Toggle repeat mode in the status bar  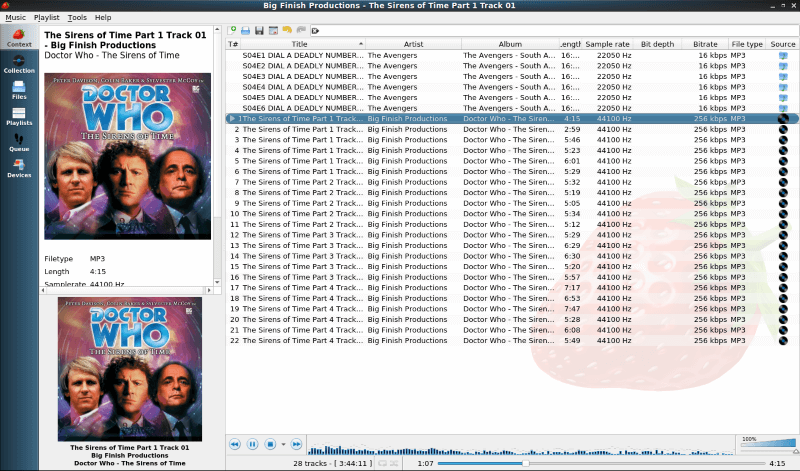pos(382,463)
